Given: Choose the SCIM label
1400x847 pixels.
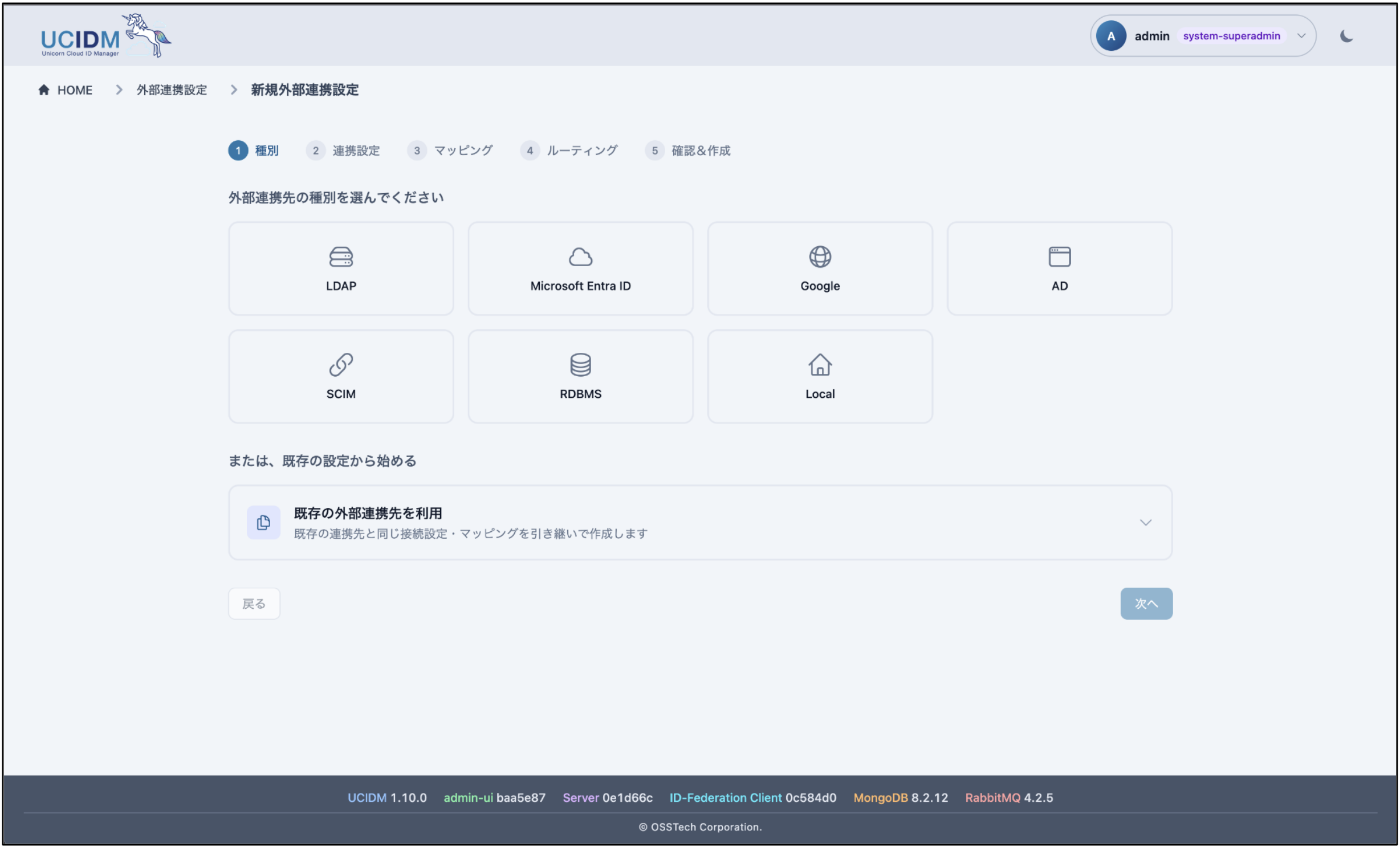Looking at the screenshot, I should click(x=341, y=394).
